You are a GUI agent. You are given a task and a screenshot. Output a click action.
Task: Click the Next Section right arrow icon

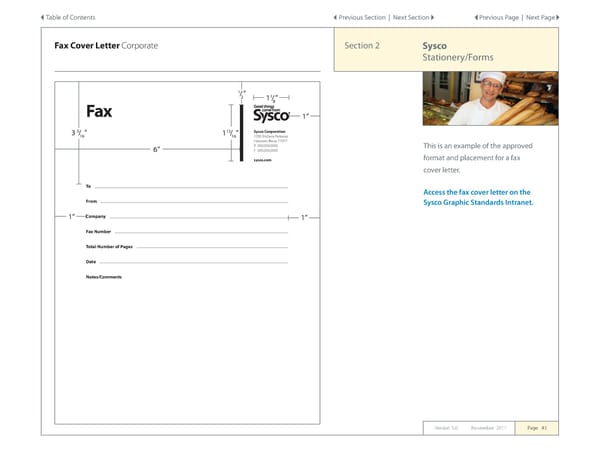(x=432, y=18)
